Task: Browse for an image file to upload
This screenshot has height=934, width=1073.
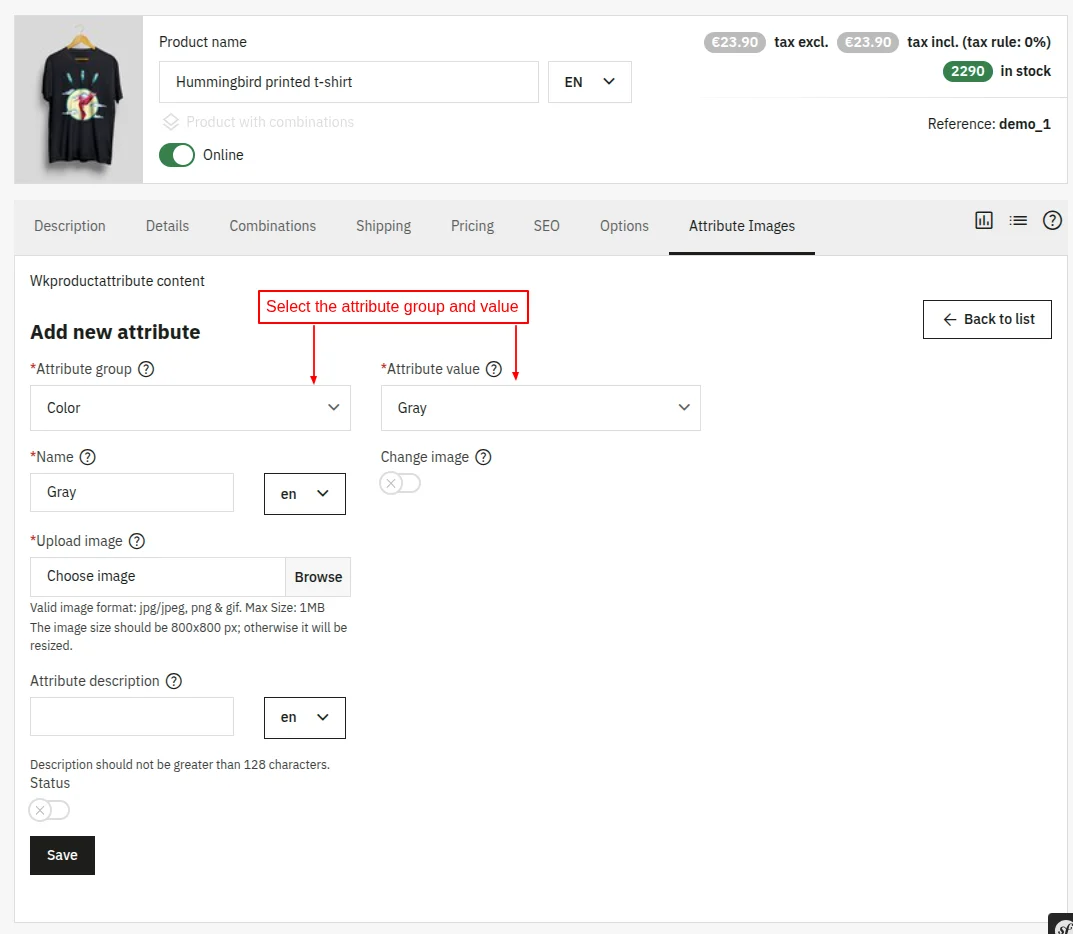Action: (317, 577)
